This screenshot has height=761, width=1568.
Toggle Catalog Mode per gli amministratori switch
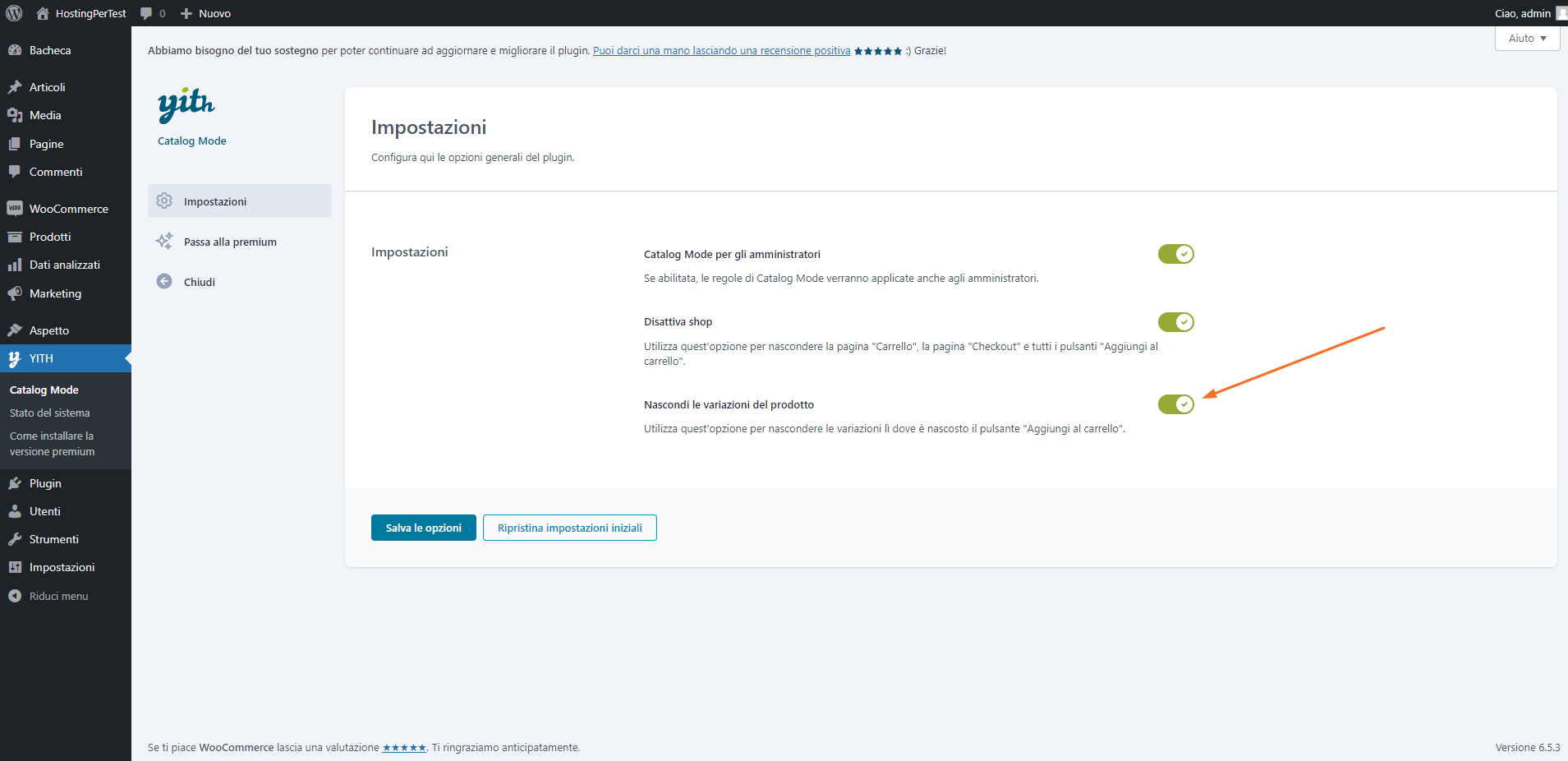tap(1175, 254)
